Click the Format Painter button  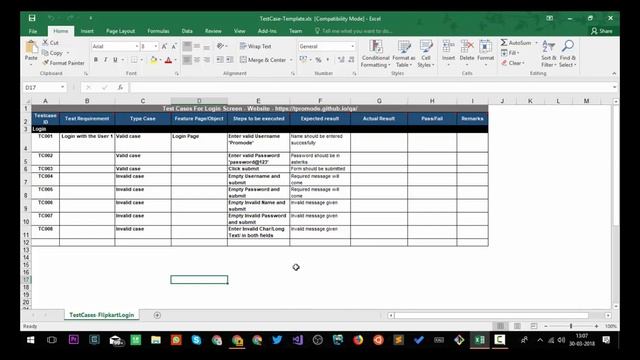point(63,63)
